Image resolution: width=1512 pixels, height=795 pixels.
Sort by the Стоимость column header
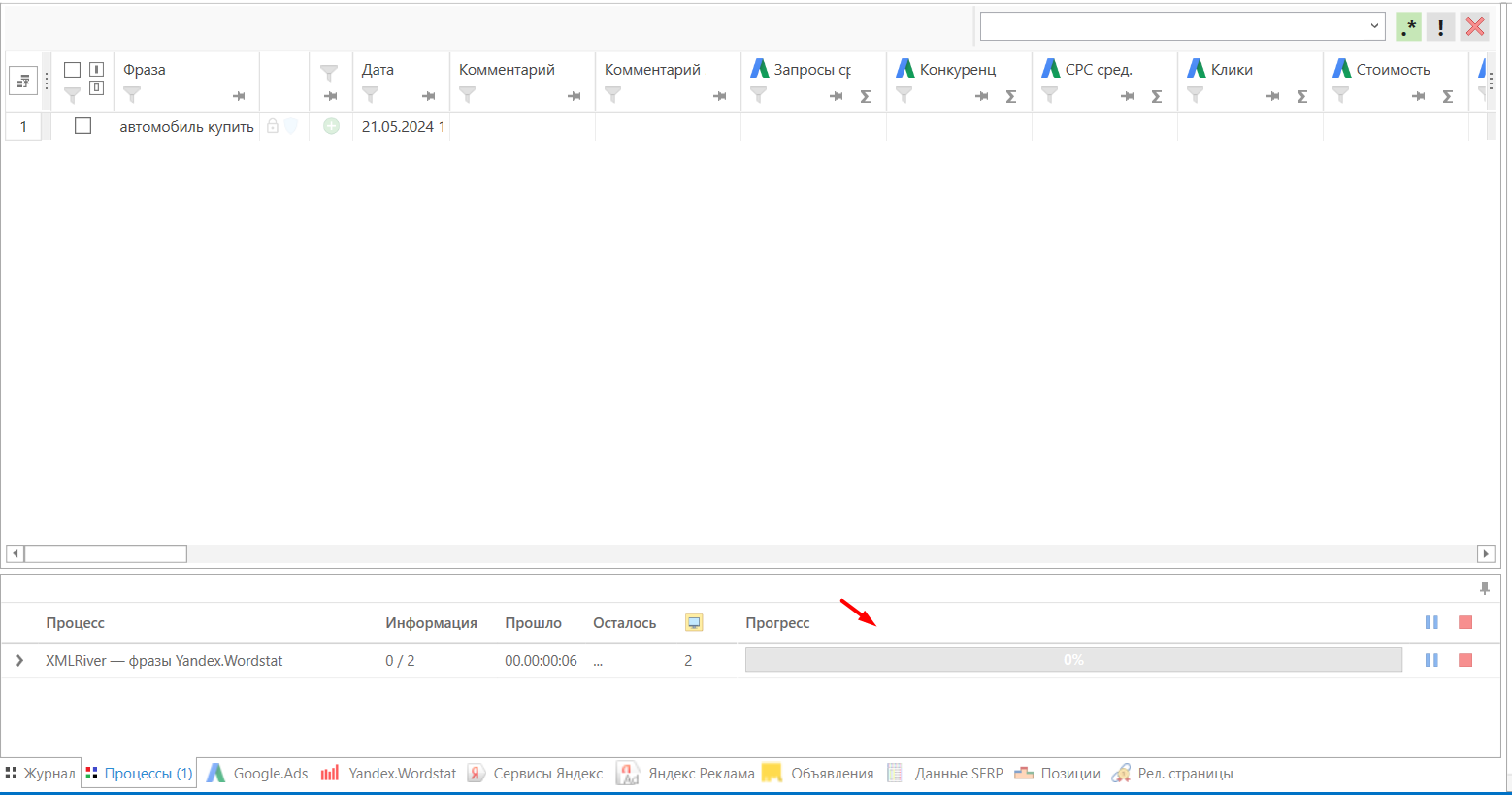click(1393, 70)
